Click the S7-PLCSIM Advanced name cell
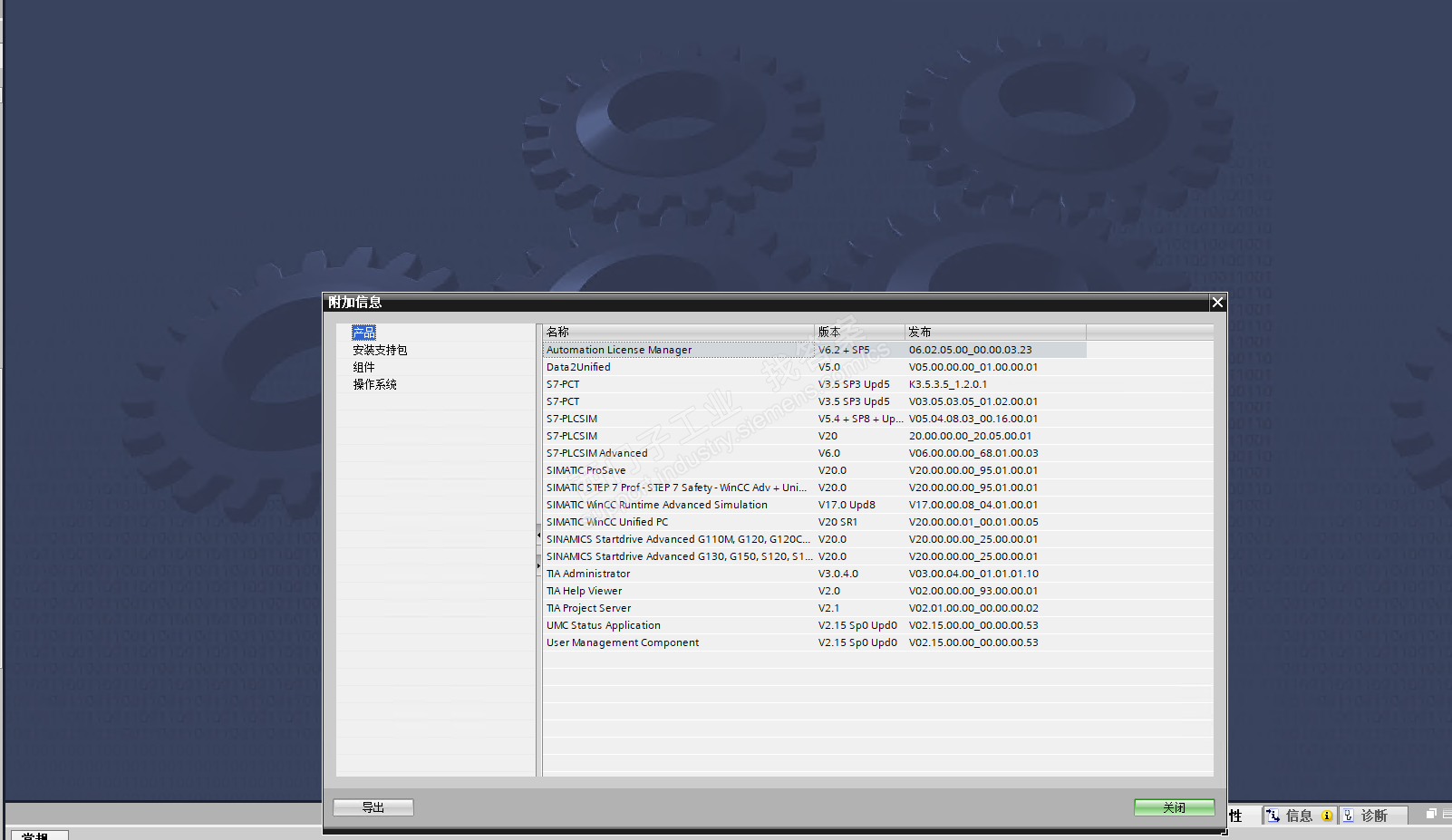The width and height of the screenshot is (1452, 840). click(597, 453)
